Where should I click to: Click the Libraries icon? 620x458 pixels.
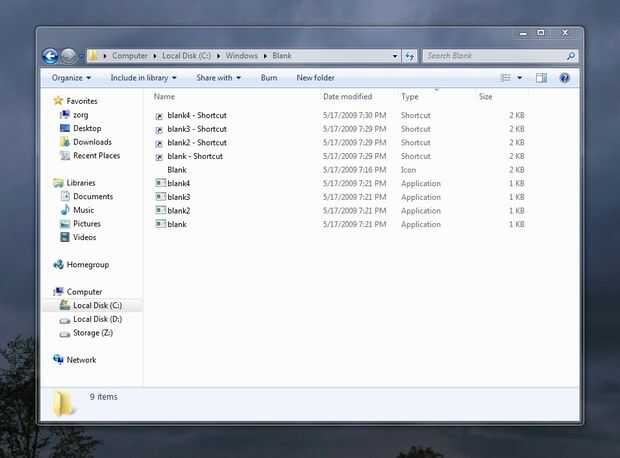coord(59,183)
